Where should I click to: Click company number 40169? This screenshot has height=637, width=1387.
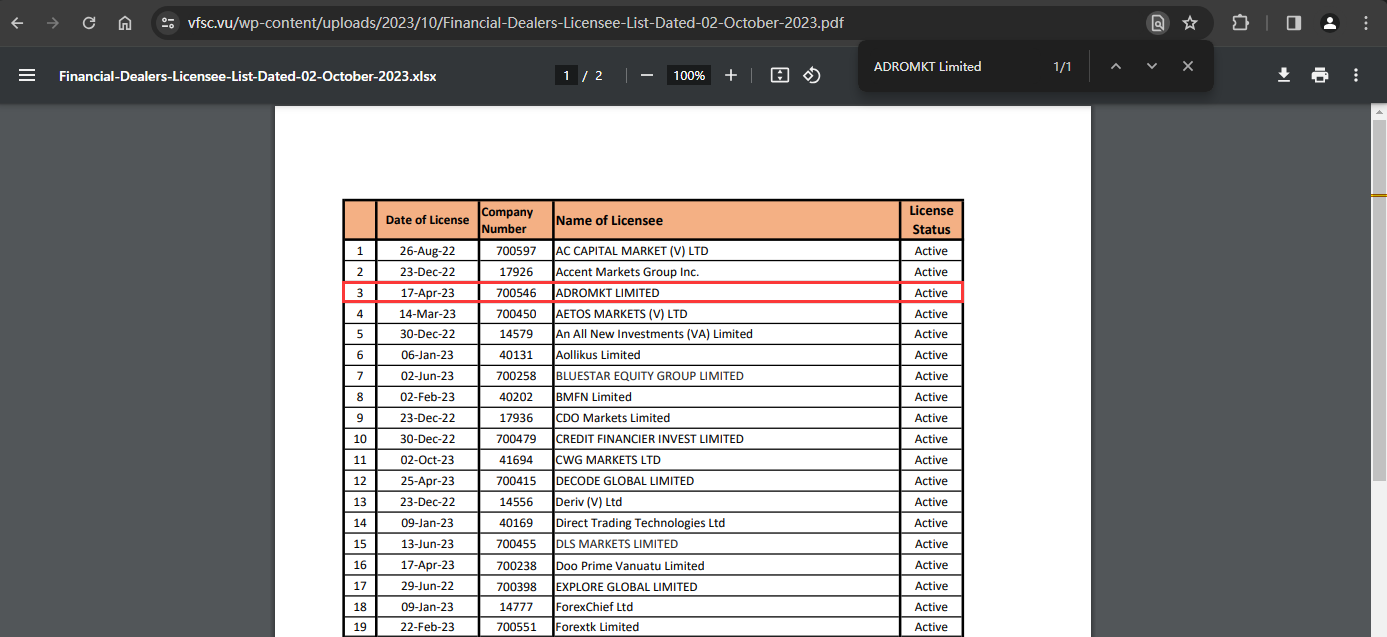516,523
